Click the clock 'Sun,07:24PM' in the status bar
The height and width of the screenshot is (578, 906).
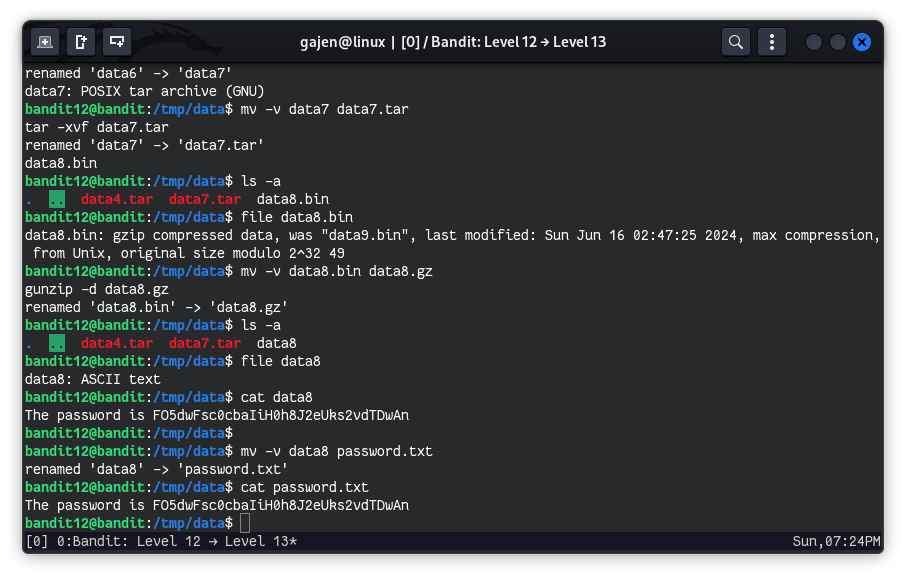tap(836, 542)
